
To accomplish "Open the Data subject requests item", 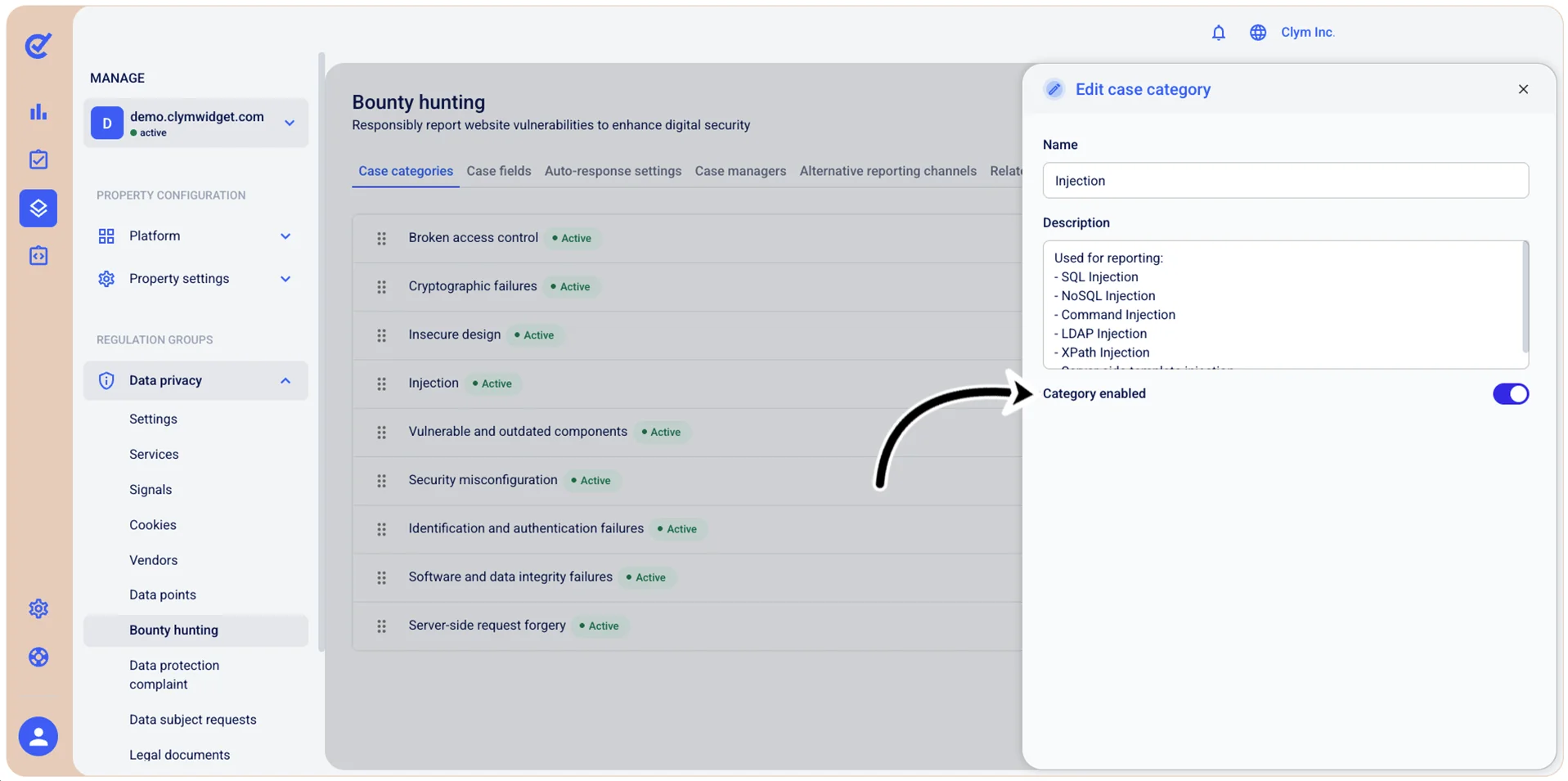I will coord(193,720).
